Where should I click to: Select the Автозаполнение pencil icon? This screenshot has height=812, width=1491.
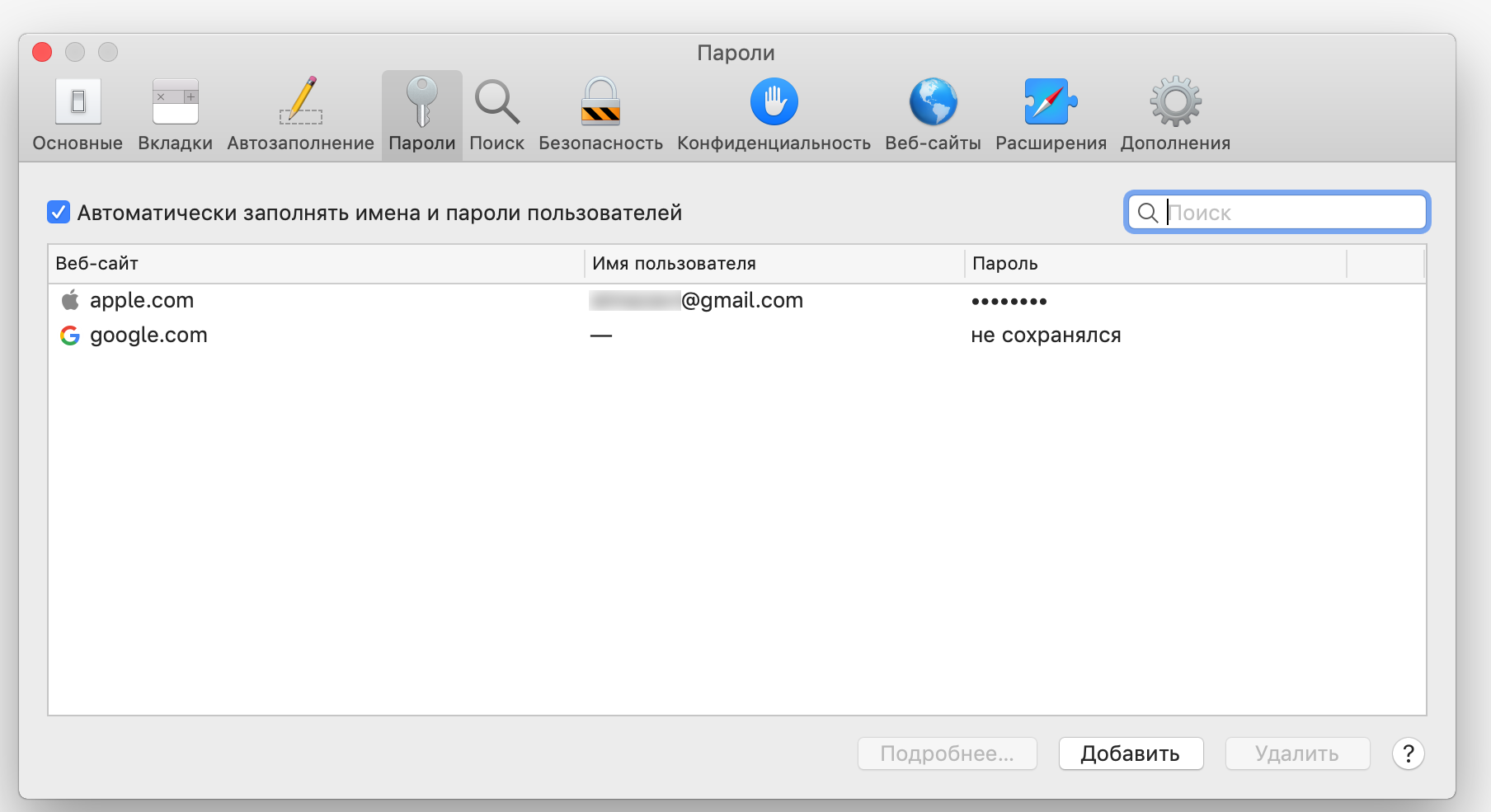tap(301, 102)
